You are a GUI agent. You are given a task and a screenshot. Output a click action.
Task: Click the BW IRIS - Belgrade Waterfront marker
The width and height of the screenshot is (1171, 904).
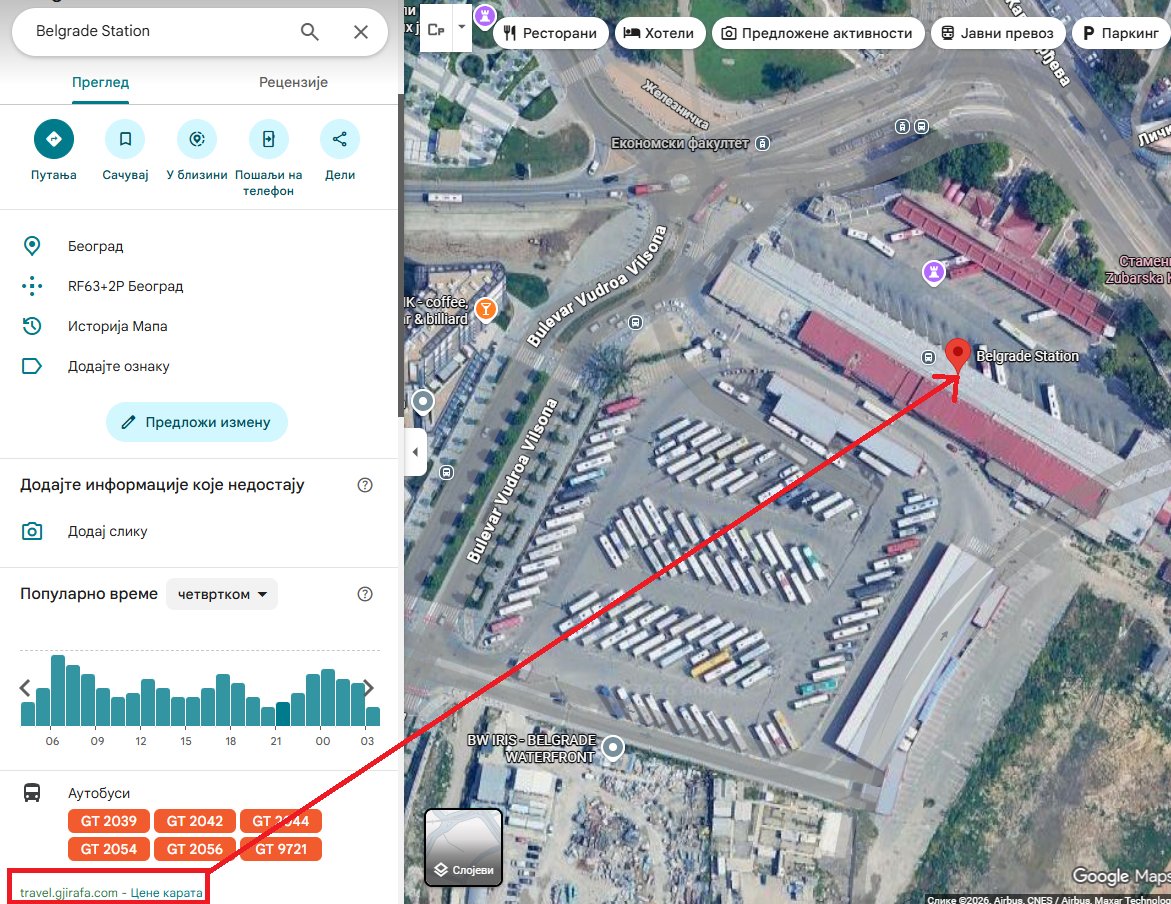click(x=613, y=747)
